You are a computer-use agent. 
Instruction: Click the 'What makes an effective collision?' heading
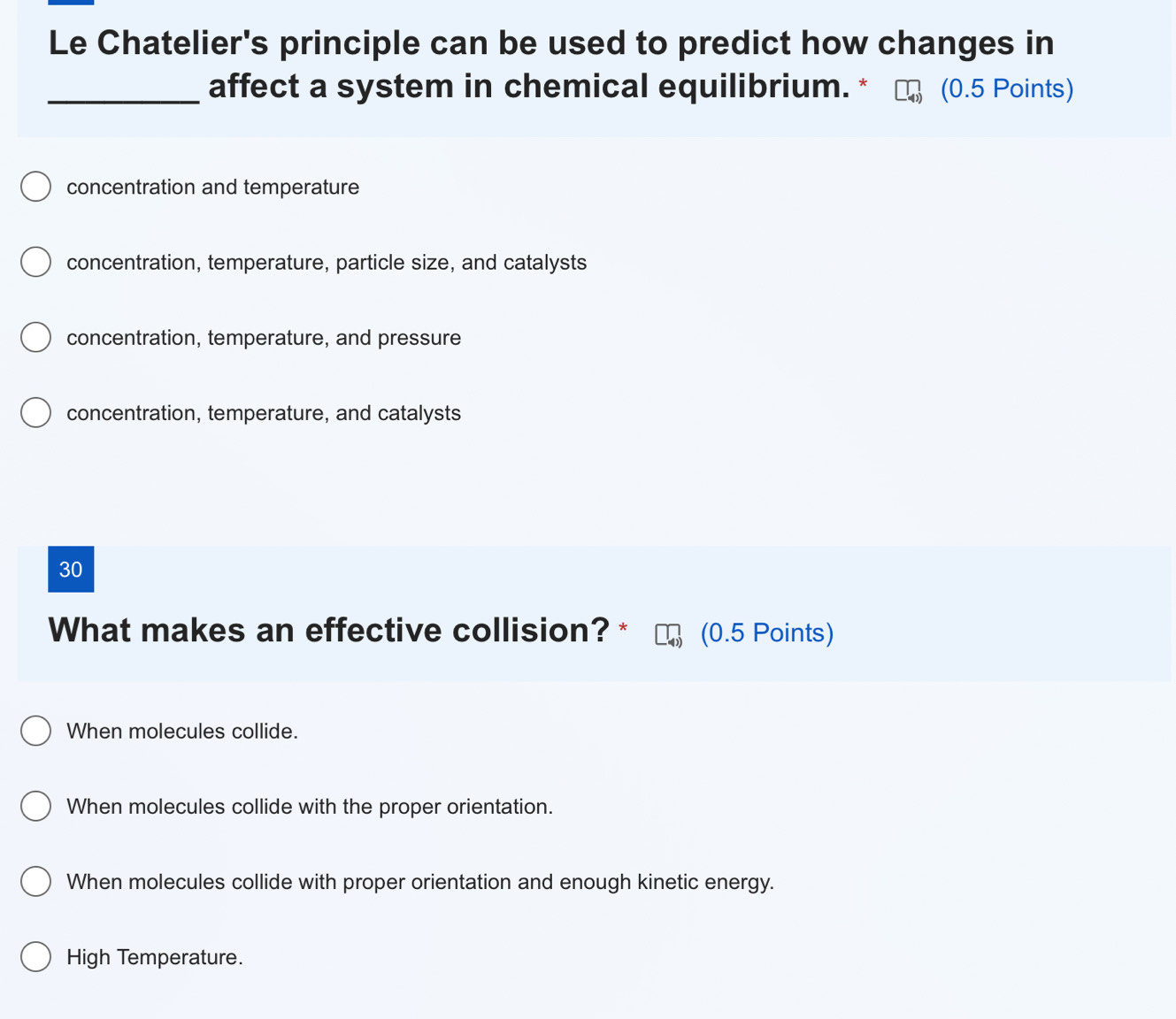tap(328, 631)
